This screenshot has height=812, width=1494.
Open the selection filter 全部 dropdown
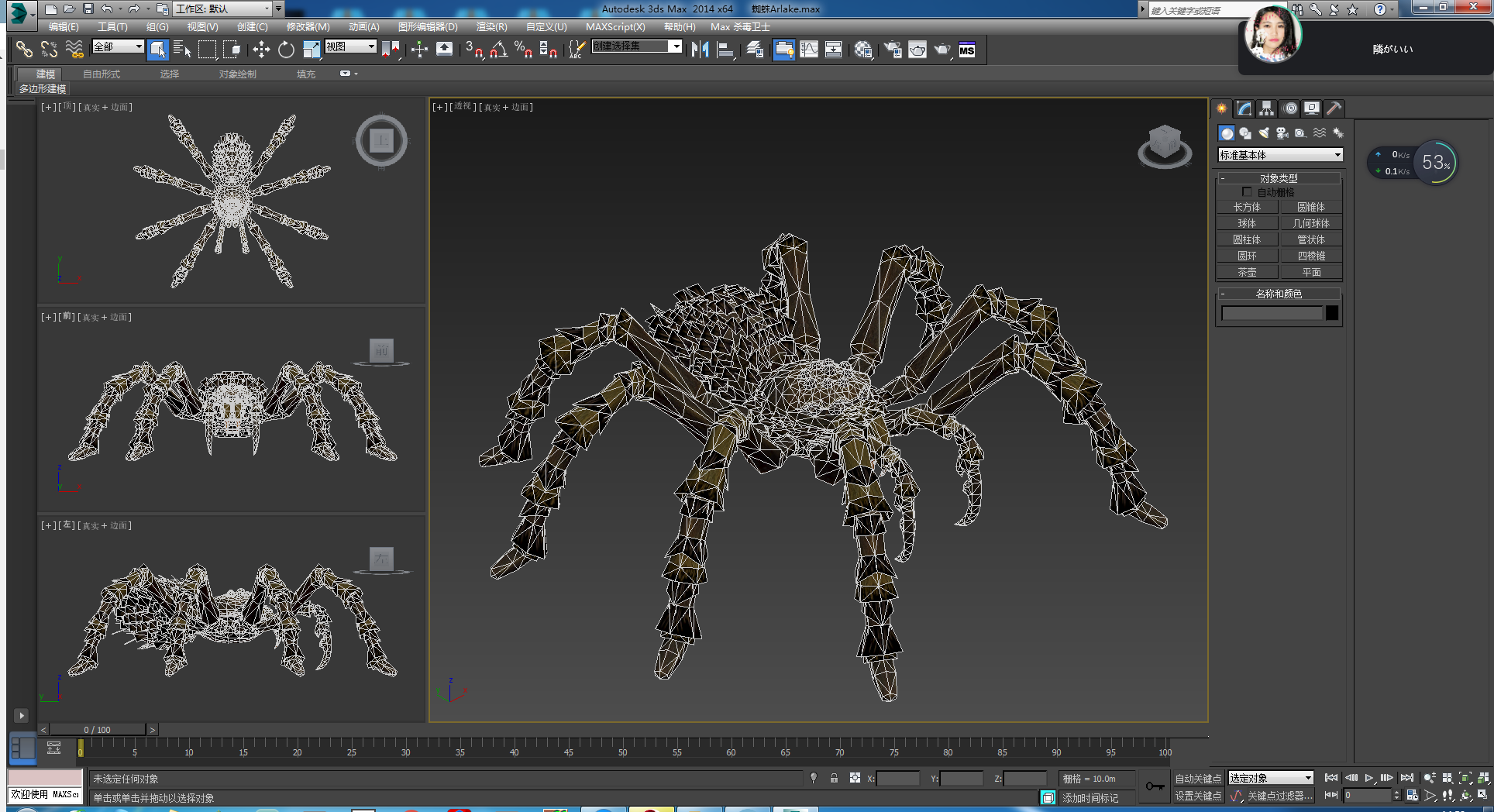click(118, 46)
